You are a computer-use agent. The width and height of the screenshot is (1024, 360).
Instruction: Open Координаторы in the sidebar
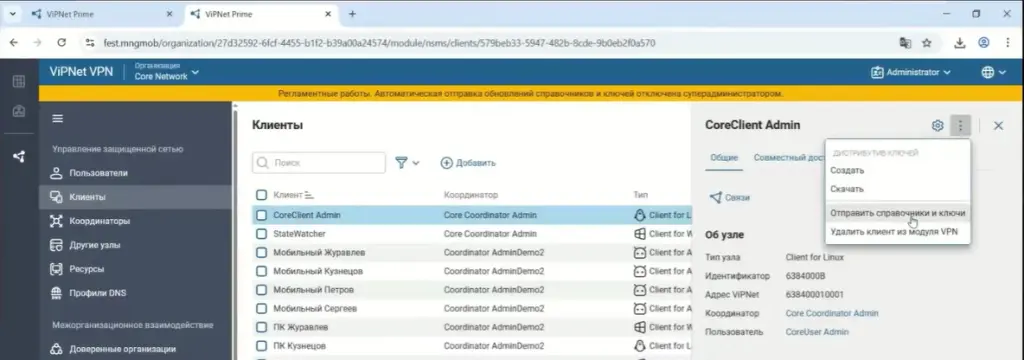(135, 221)
